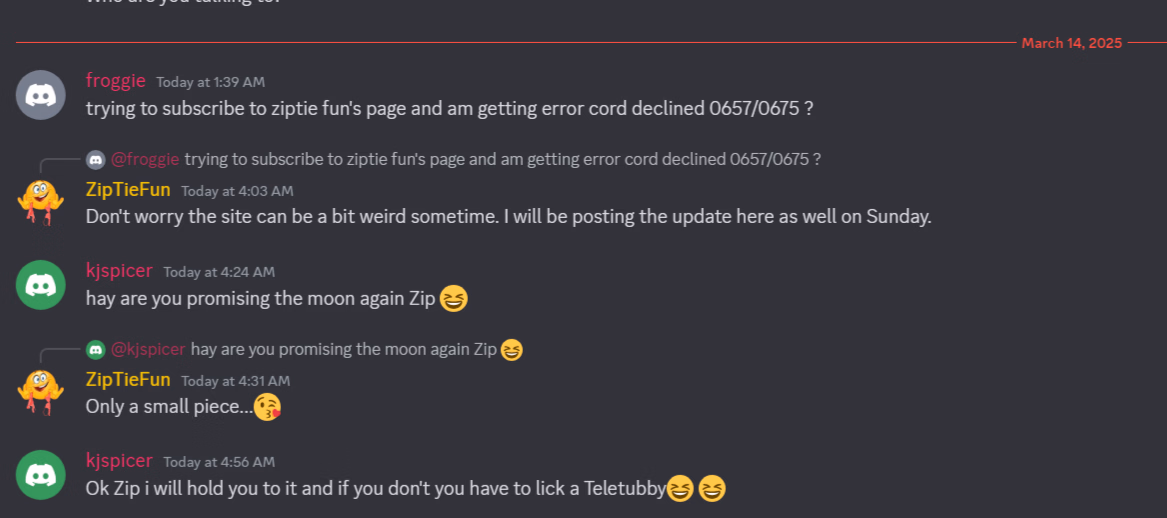Click ZipTieFun's avatar beside the 4:03 AM message
This screenshot has width=1167, height=518.
40,202
